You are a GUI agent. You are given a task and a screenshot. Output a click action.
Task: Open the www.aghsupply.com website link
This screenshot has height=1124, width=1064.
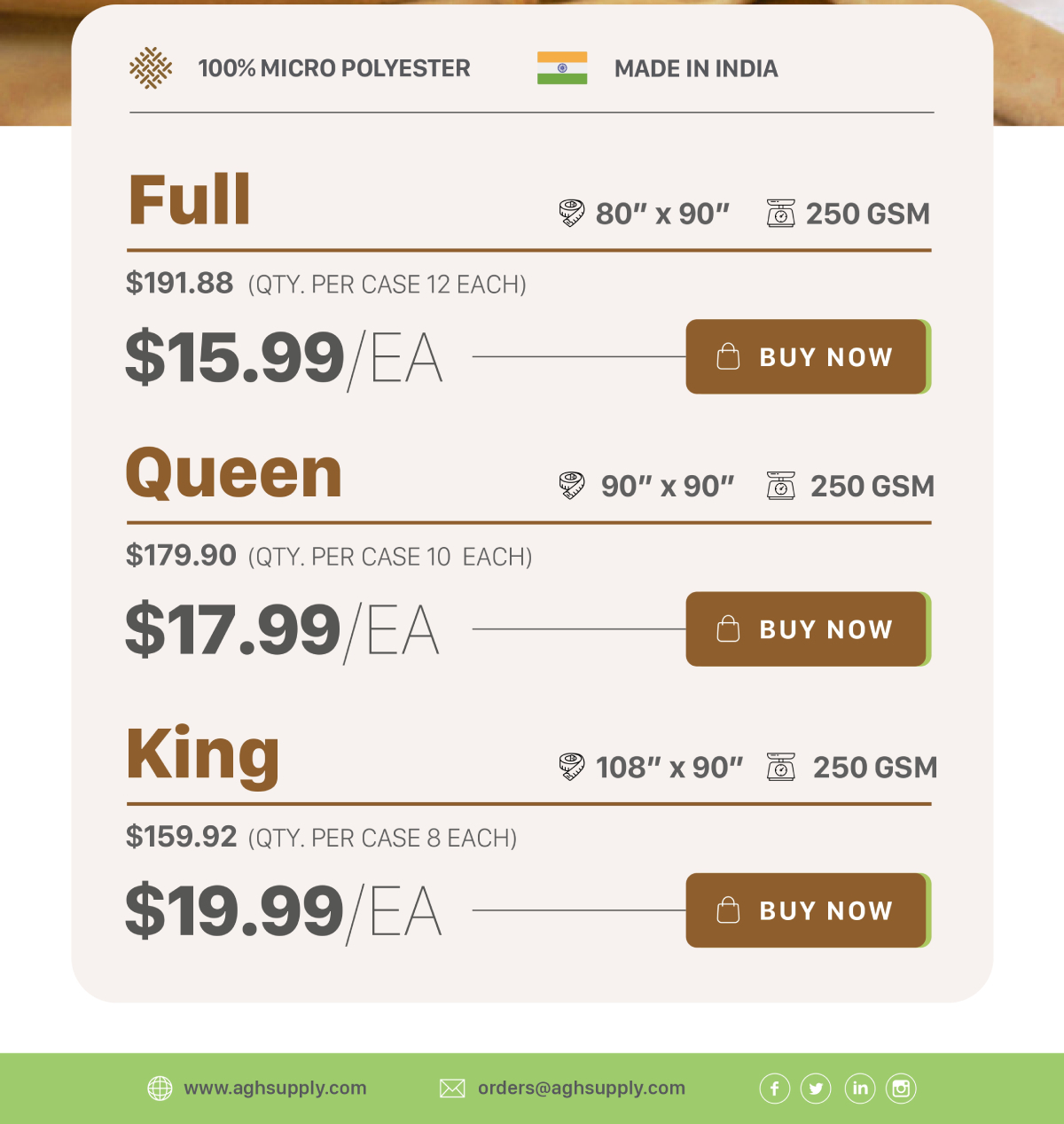275,1089
